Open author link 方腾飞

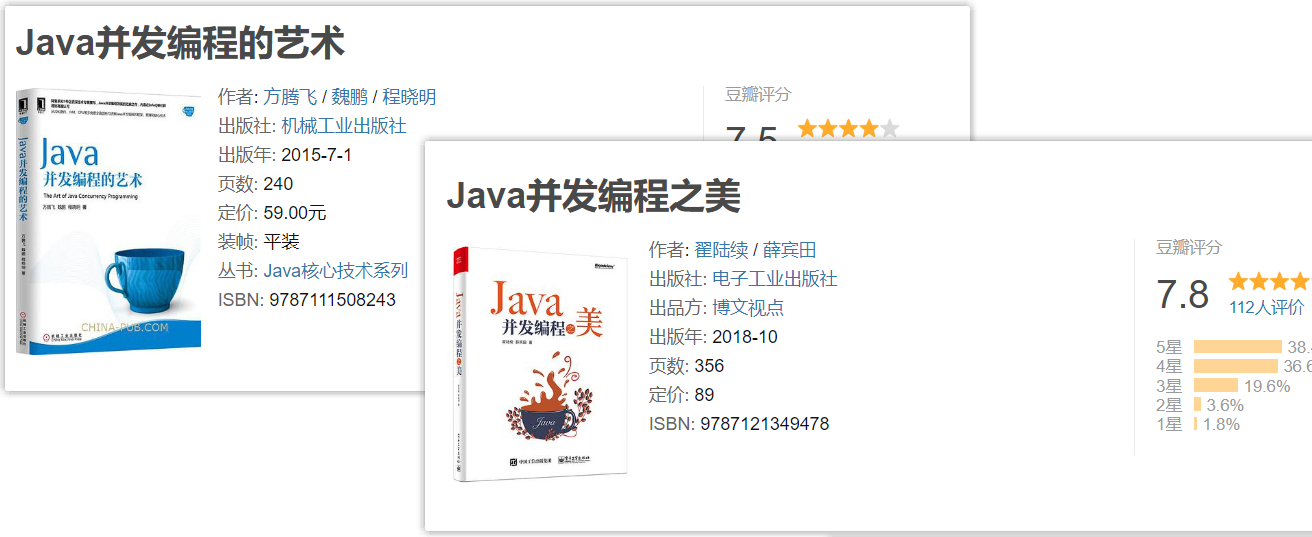(x=291, y=97)
